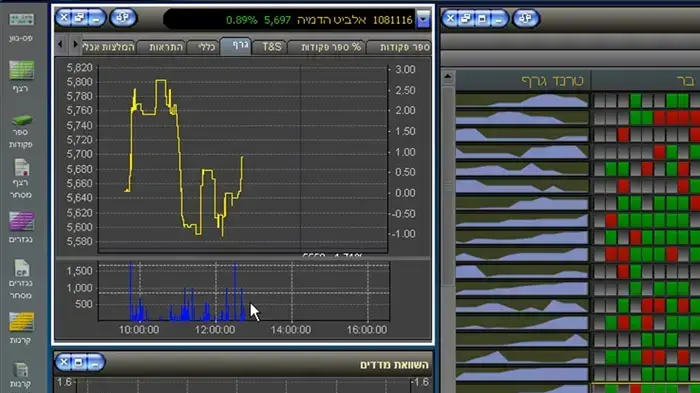
Task: Open the המלצות אנלי tab
Action: pos(108,47)
